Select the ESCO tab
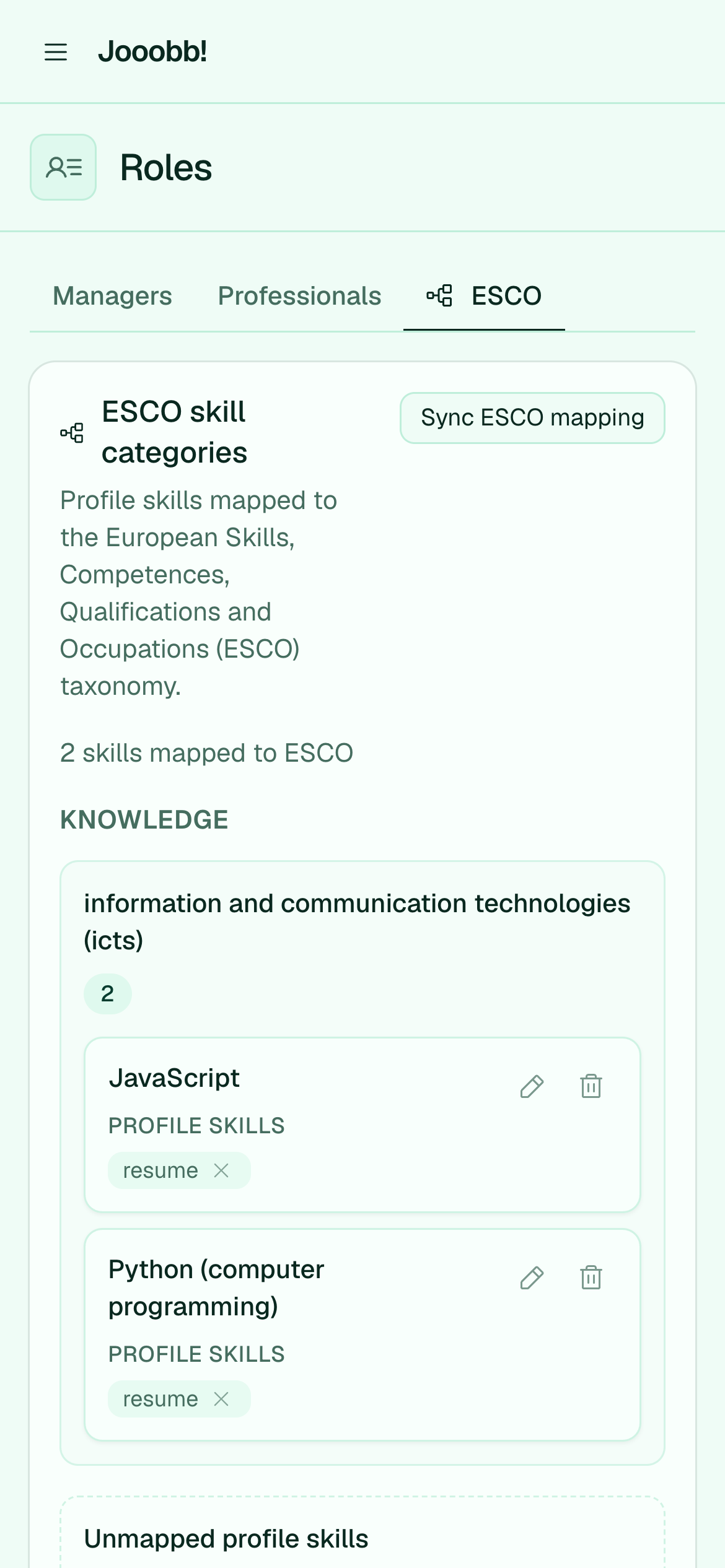Image resolution: width=725 pixels, height=1568 pixels. click(484, 296)
